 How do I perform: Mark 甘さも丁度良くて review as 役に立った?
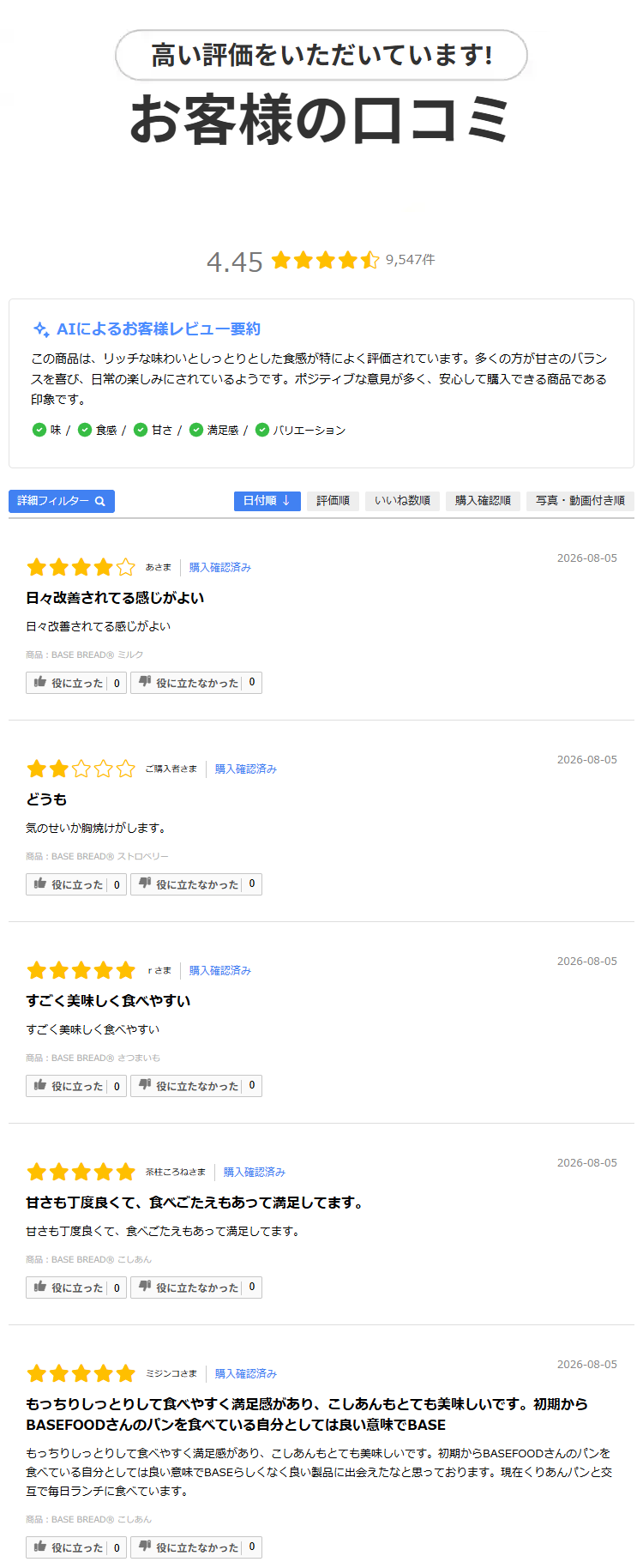click(x=76, y=1288)
